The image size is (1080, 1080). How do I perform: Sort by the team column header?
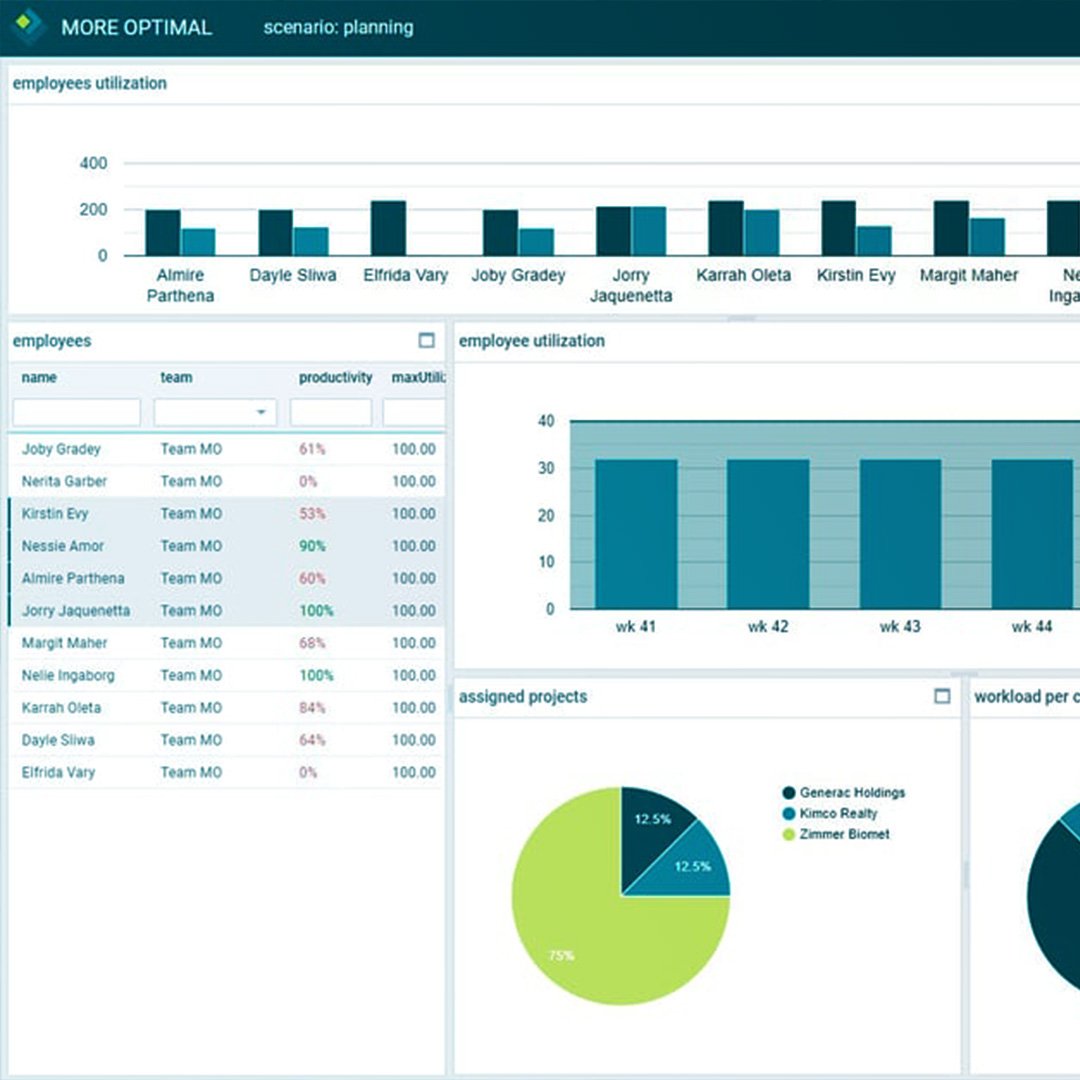(176, 378)
